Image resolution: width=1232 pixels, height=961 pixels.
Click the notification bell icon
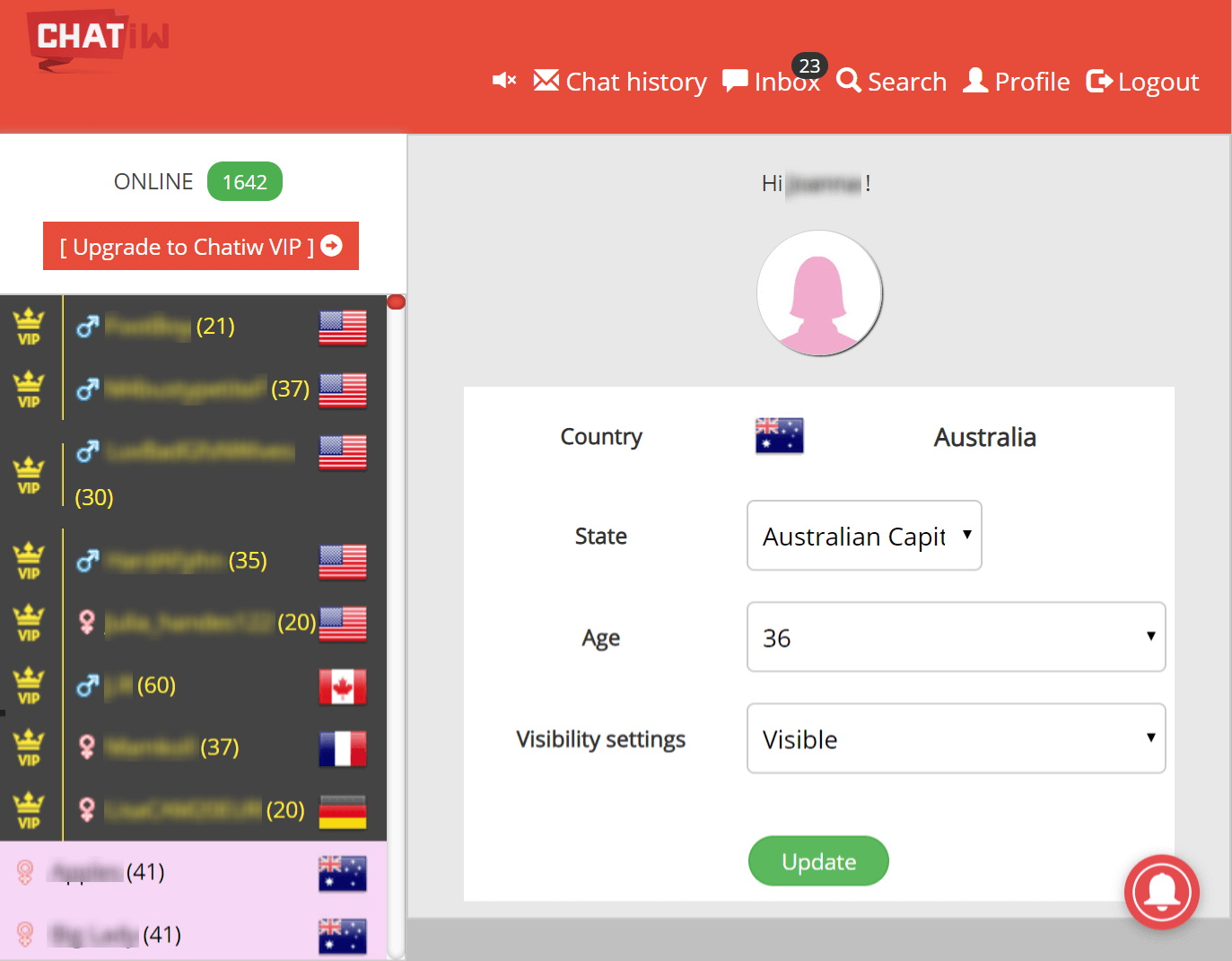tap(1161, 892)
